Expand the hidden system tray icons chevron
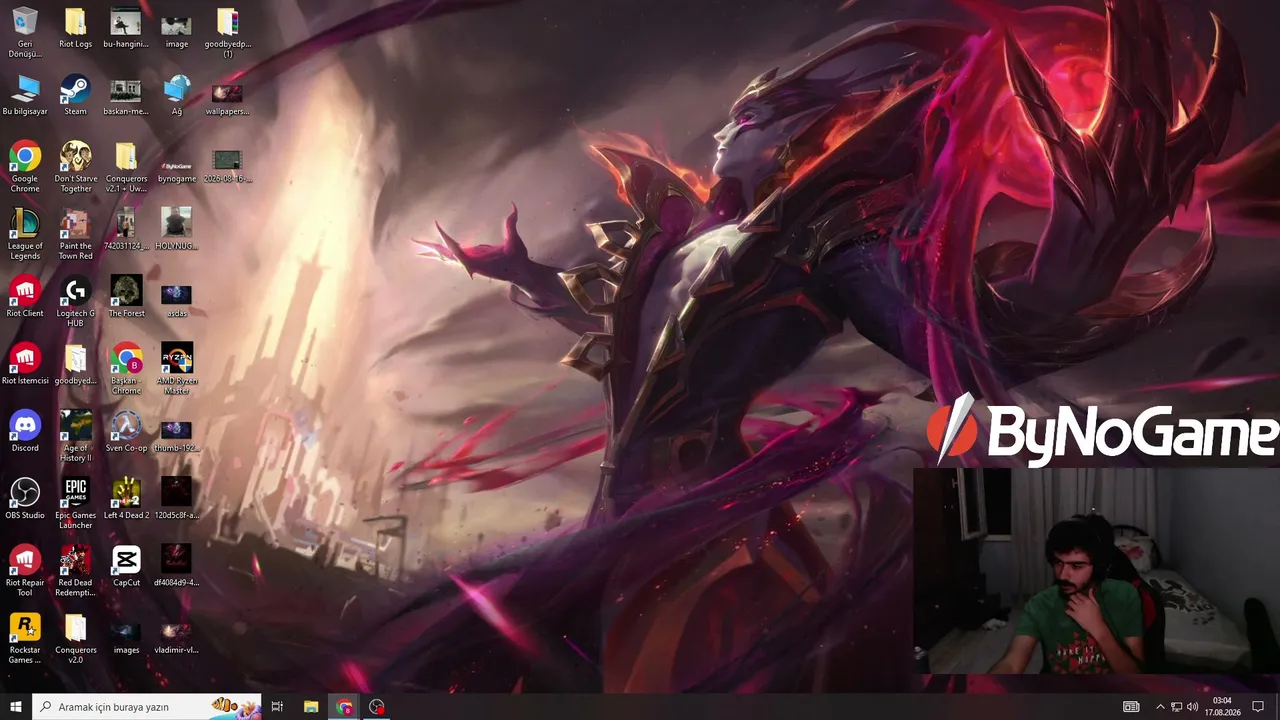The image size is (1280, 720). pos(1160,707)
